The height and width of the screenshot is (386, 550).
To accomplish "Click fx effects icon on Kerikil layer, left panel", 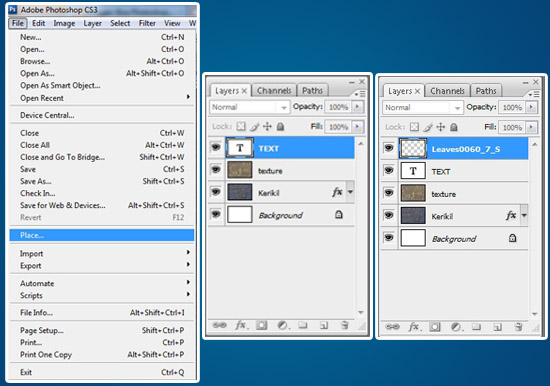I will pyautogui.click(x=337, y=192).
